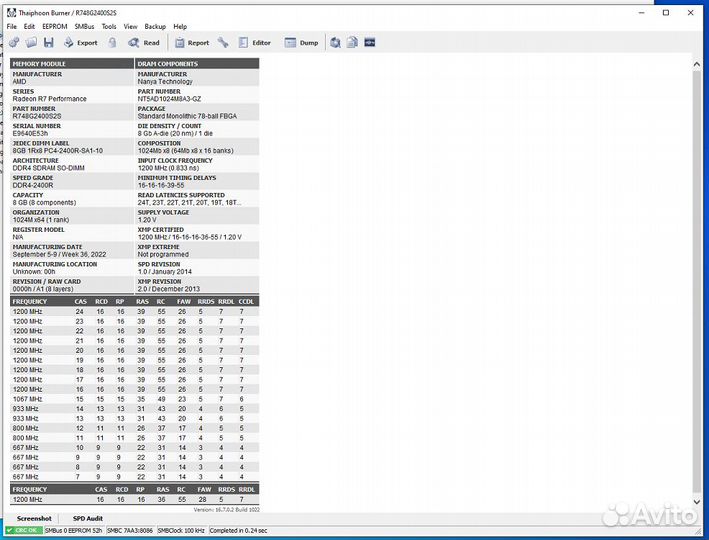Open the EEPROM menu
The width and height of the screenshot is (709, 540).
tap(54, 26)
